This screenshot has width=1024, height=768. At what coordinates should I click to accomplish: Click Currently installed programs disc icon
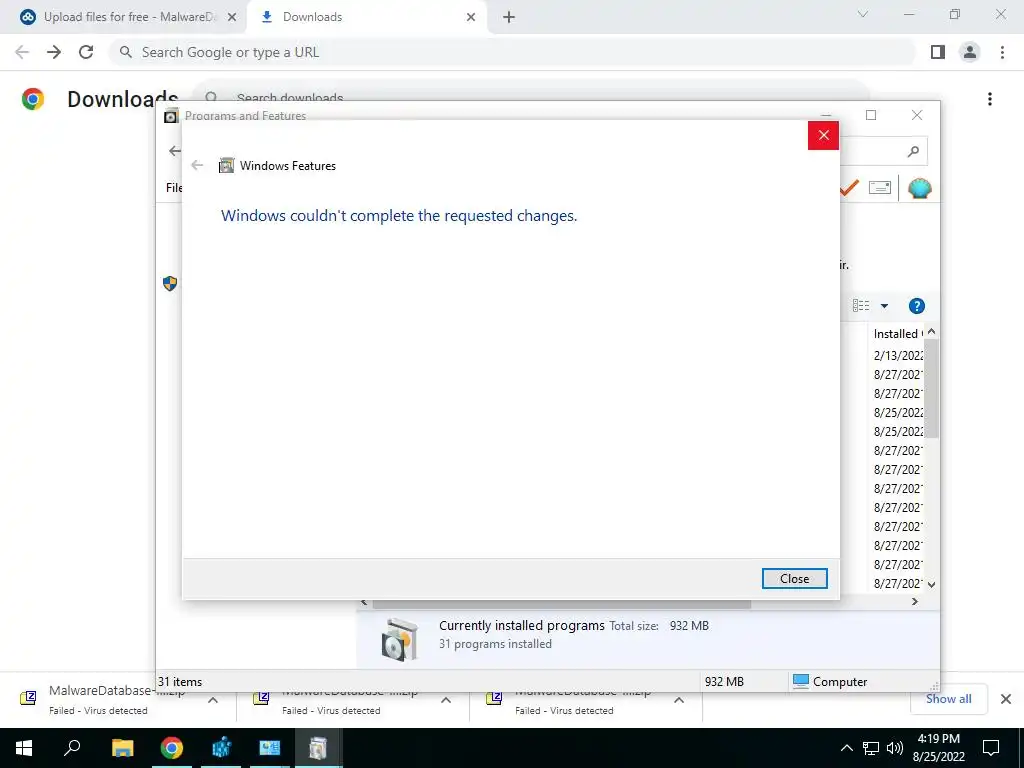coord(400,639)
